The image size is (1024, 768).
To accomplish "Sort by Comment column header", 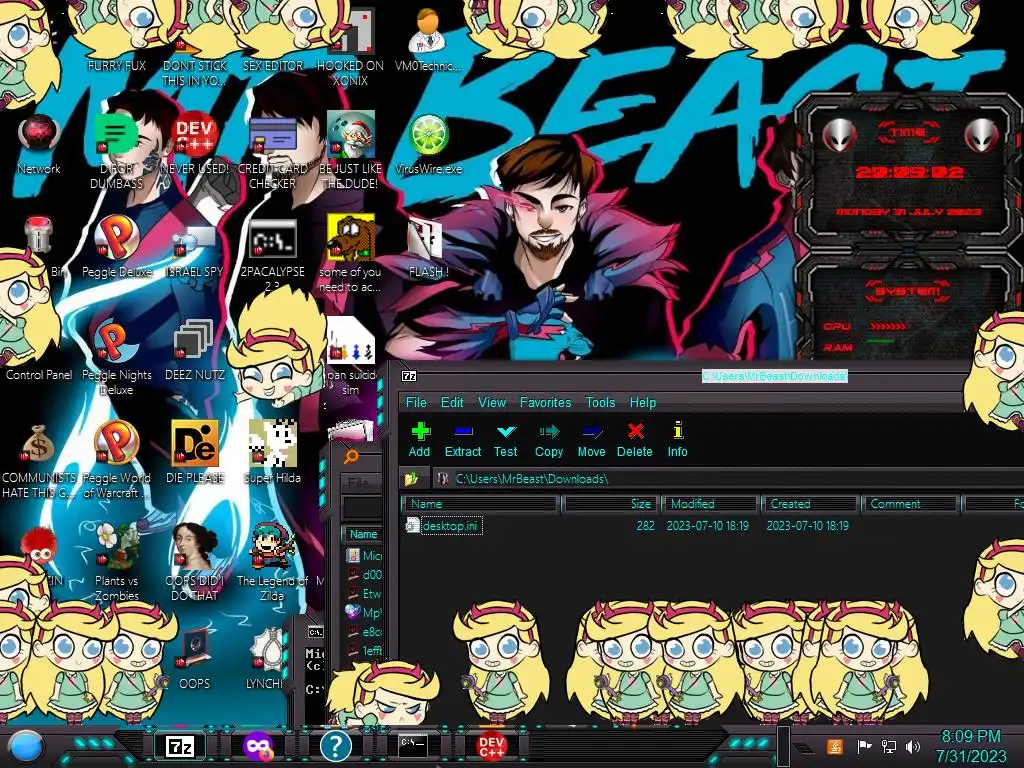I will tap(910, 504).
